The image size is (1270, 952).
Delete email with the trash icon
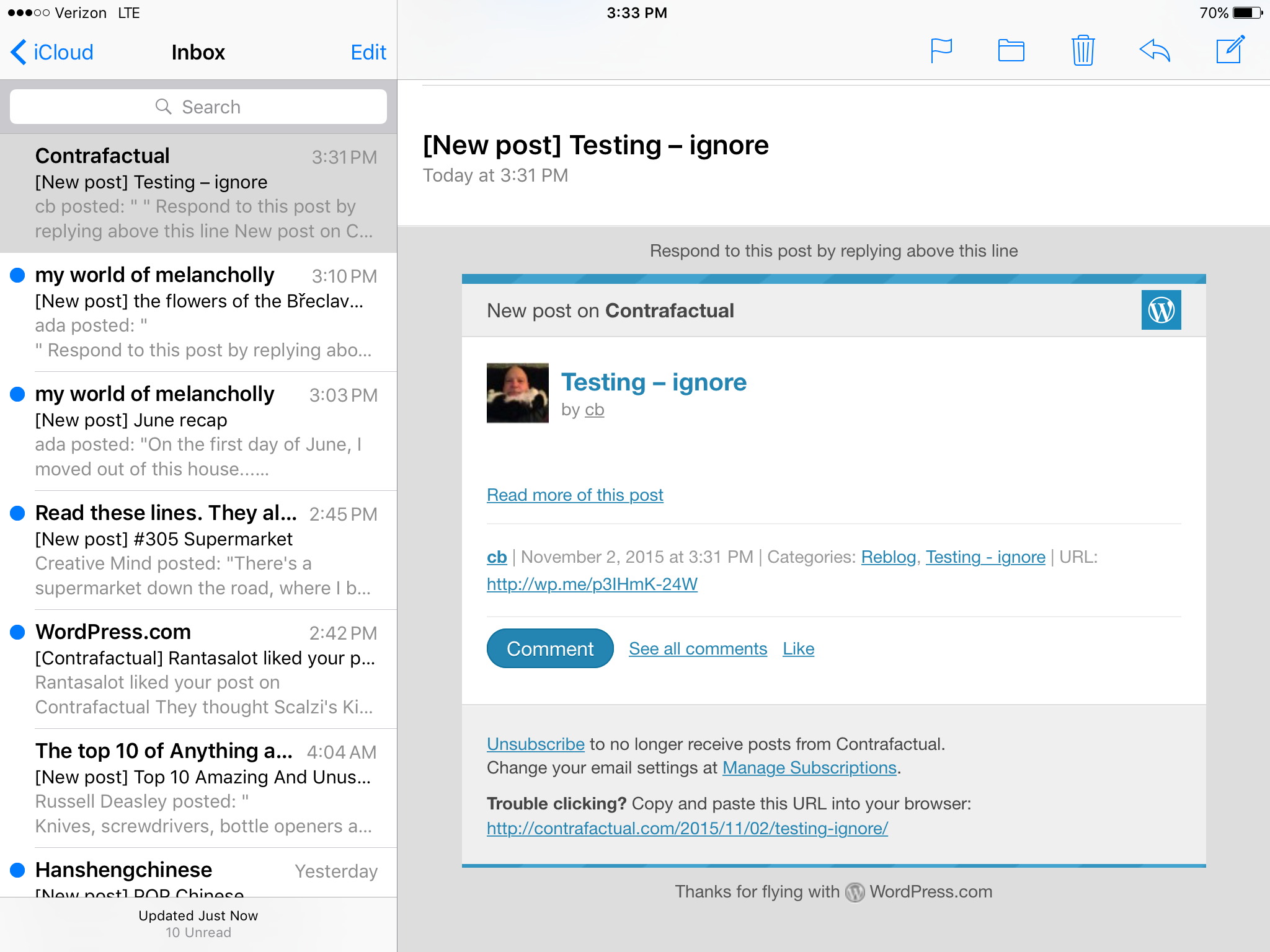click(x=1083, y=51)
